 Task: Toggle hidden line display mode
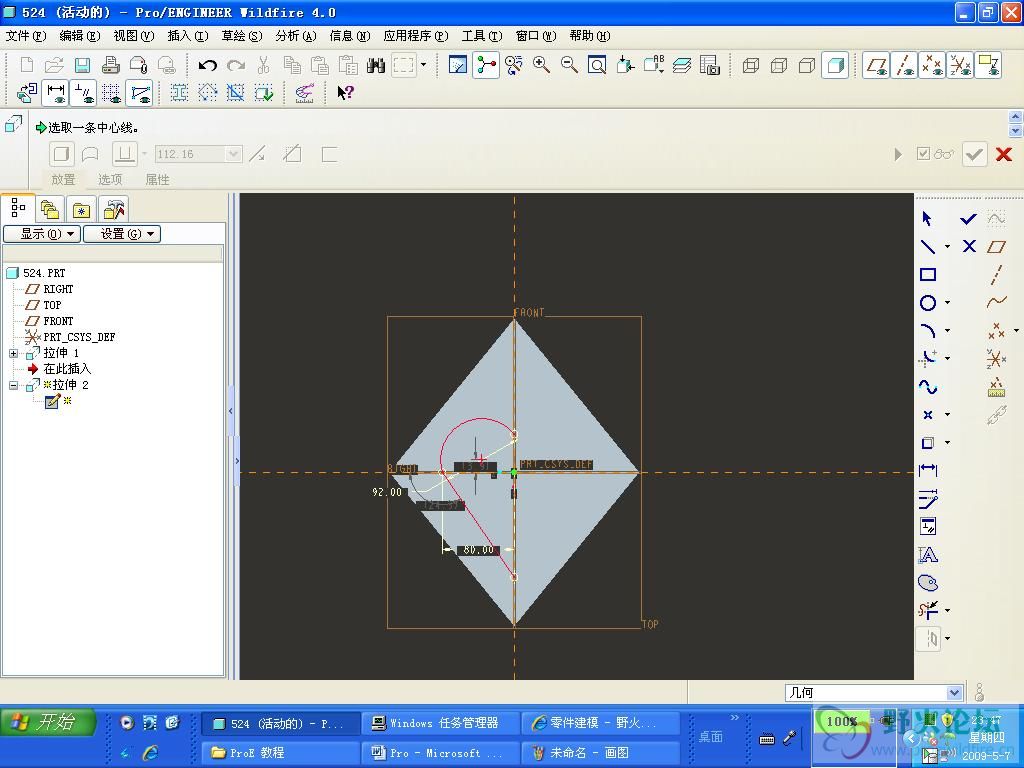point(779,65)
